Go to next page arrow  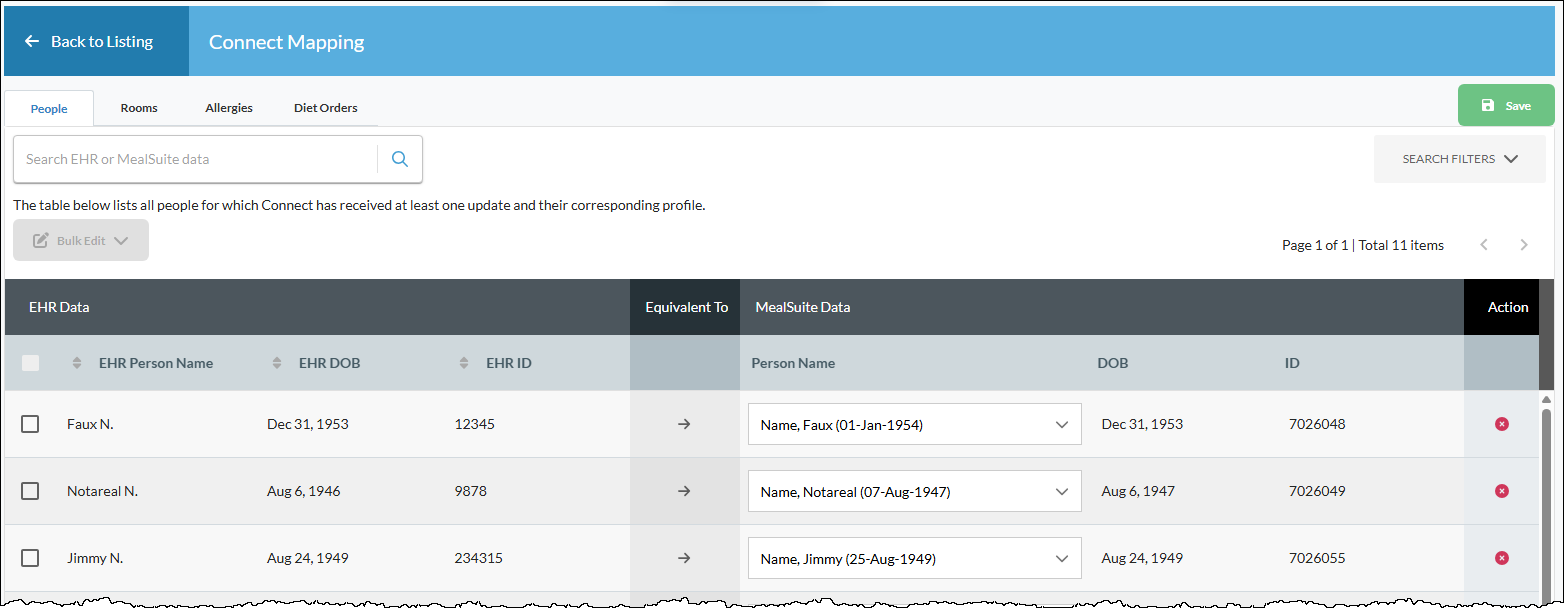(x=1524, y=245)
